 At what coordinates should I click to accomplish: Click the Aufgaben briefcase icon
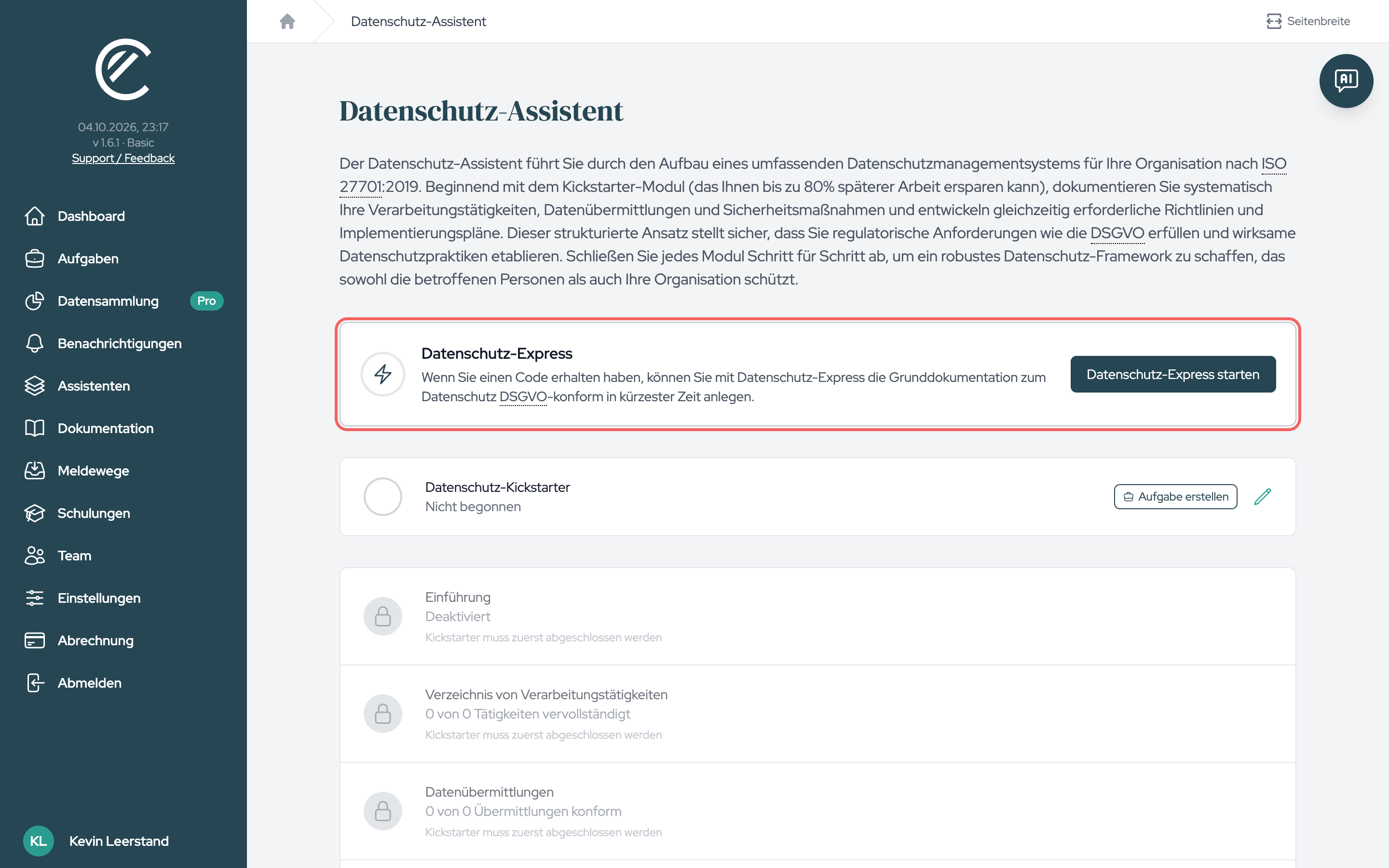34,258
